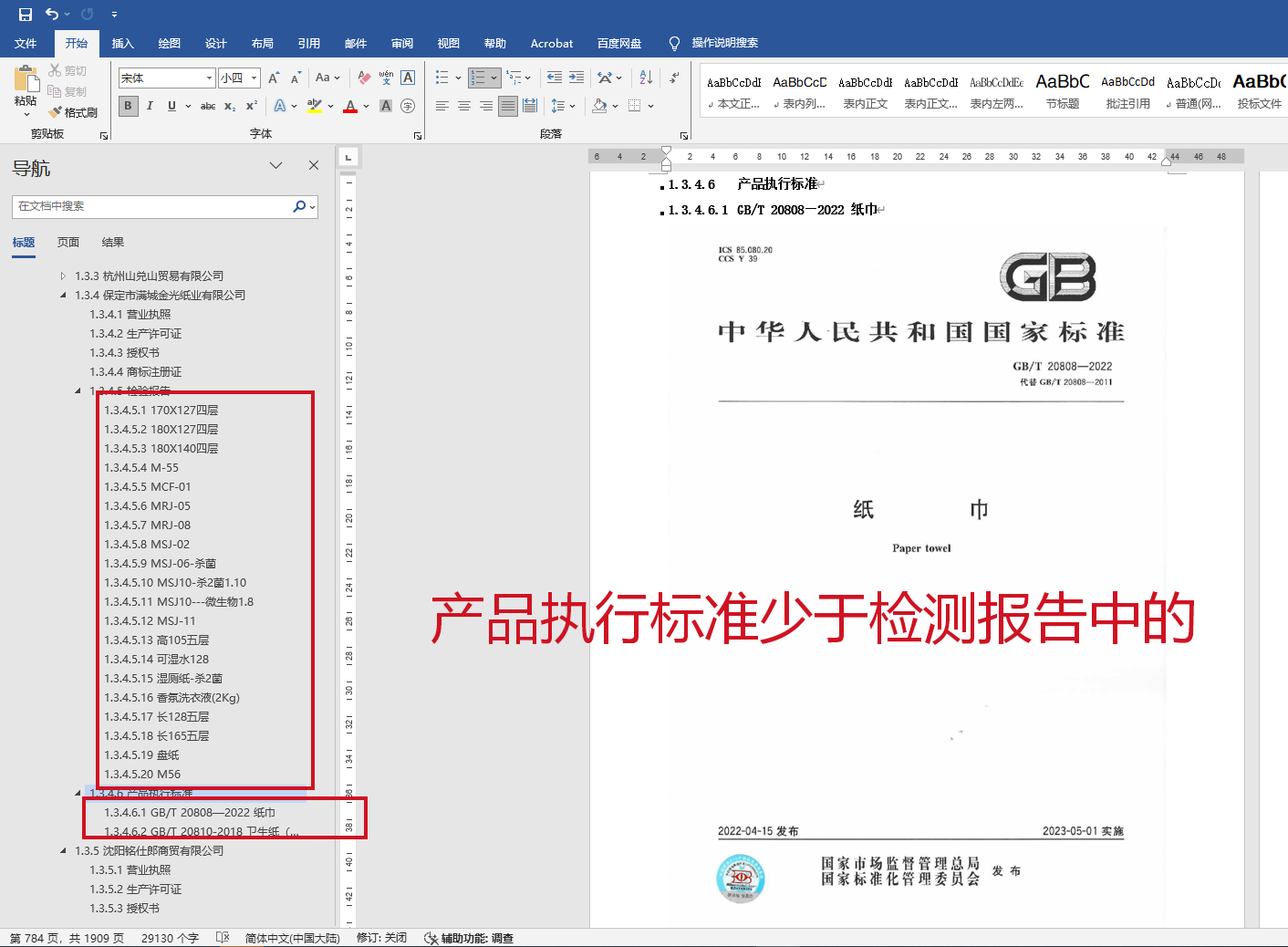Activate the Format Painter (格式刷)
This screenshot has width=1288, height=947.
point(73,112)
